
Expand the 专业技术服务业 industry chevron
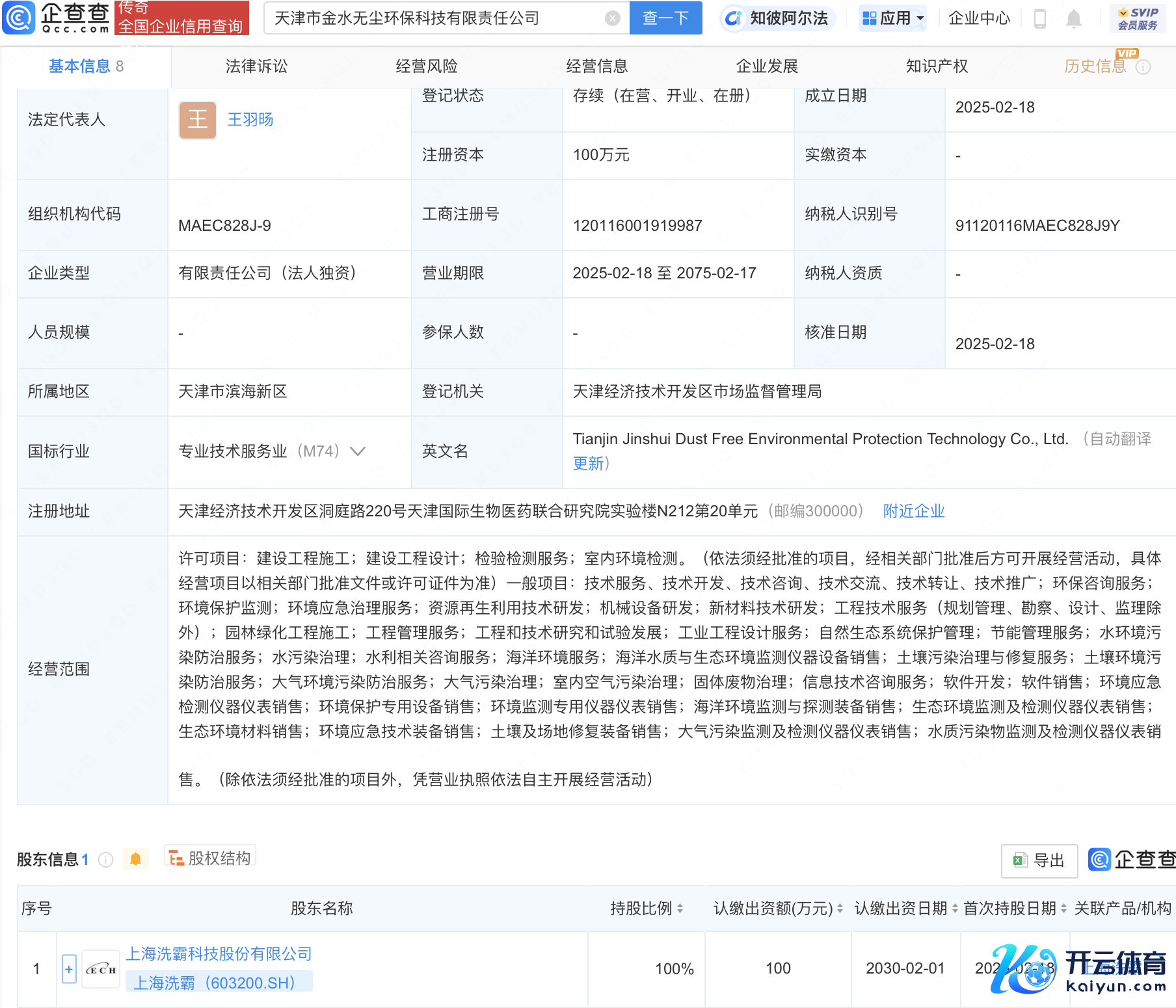pos(358,451)
